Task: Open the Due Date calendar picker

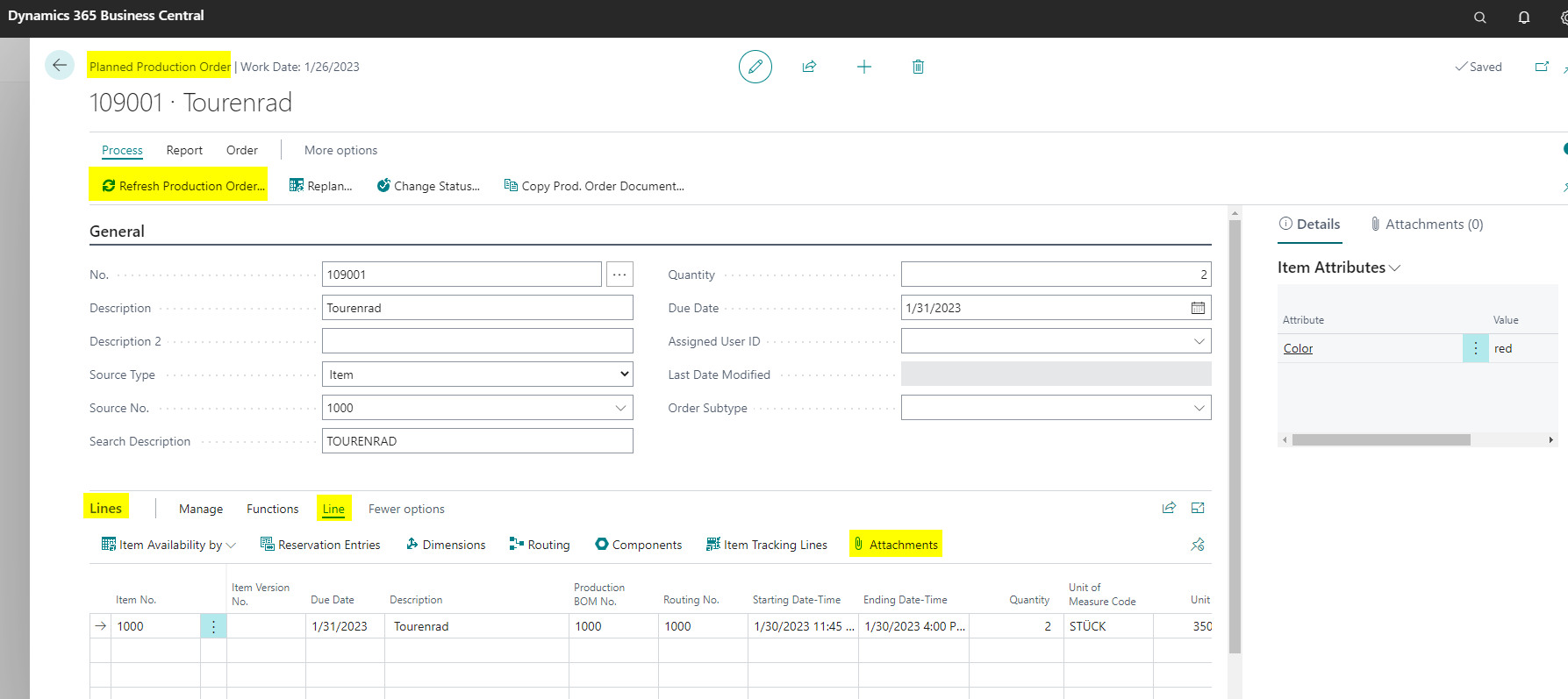Action: [1198, 308]
